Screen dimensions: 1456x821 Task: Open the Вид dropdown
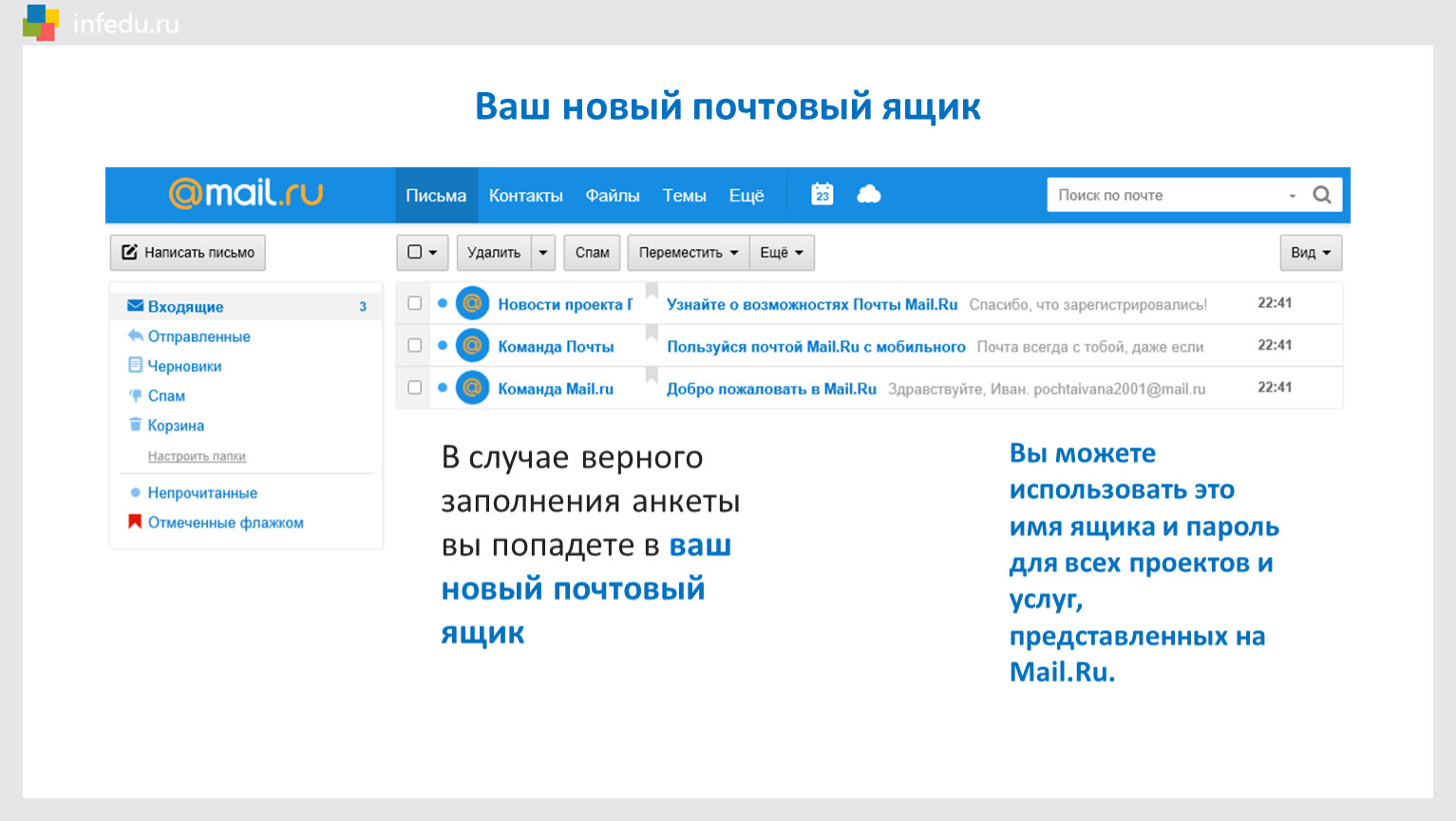click(x=1311, y=253)
